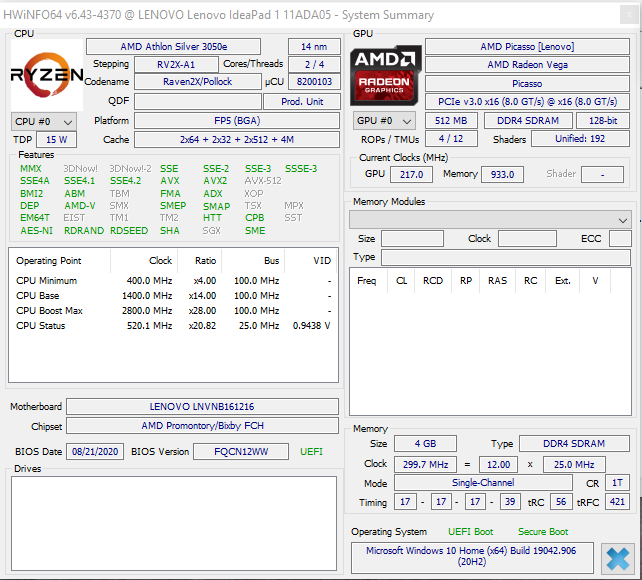Image resolution: width=642 pixels, height=580 pixels.
Task: Click the AES-NI feature label
Action: coord(36,231)
